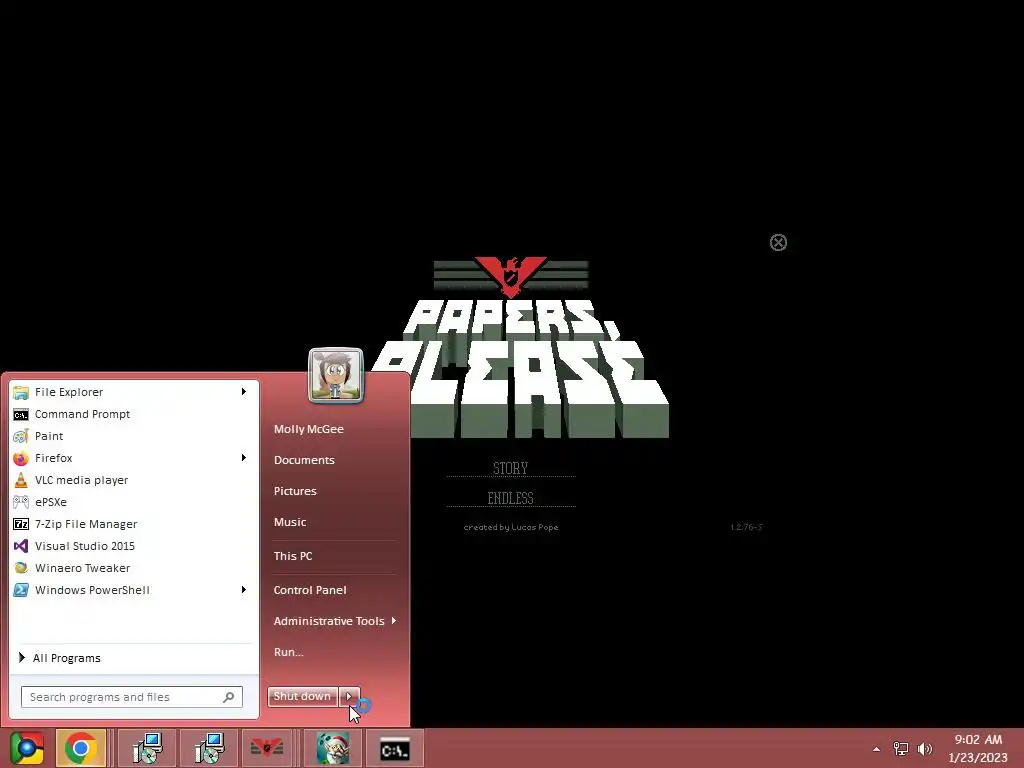1024x768 pixels.
Task: Select ENDLESS mode in Papers, Please
Action: click(511, 498)
